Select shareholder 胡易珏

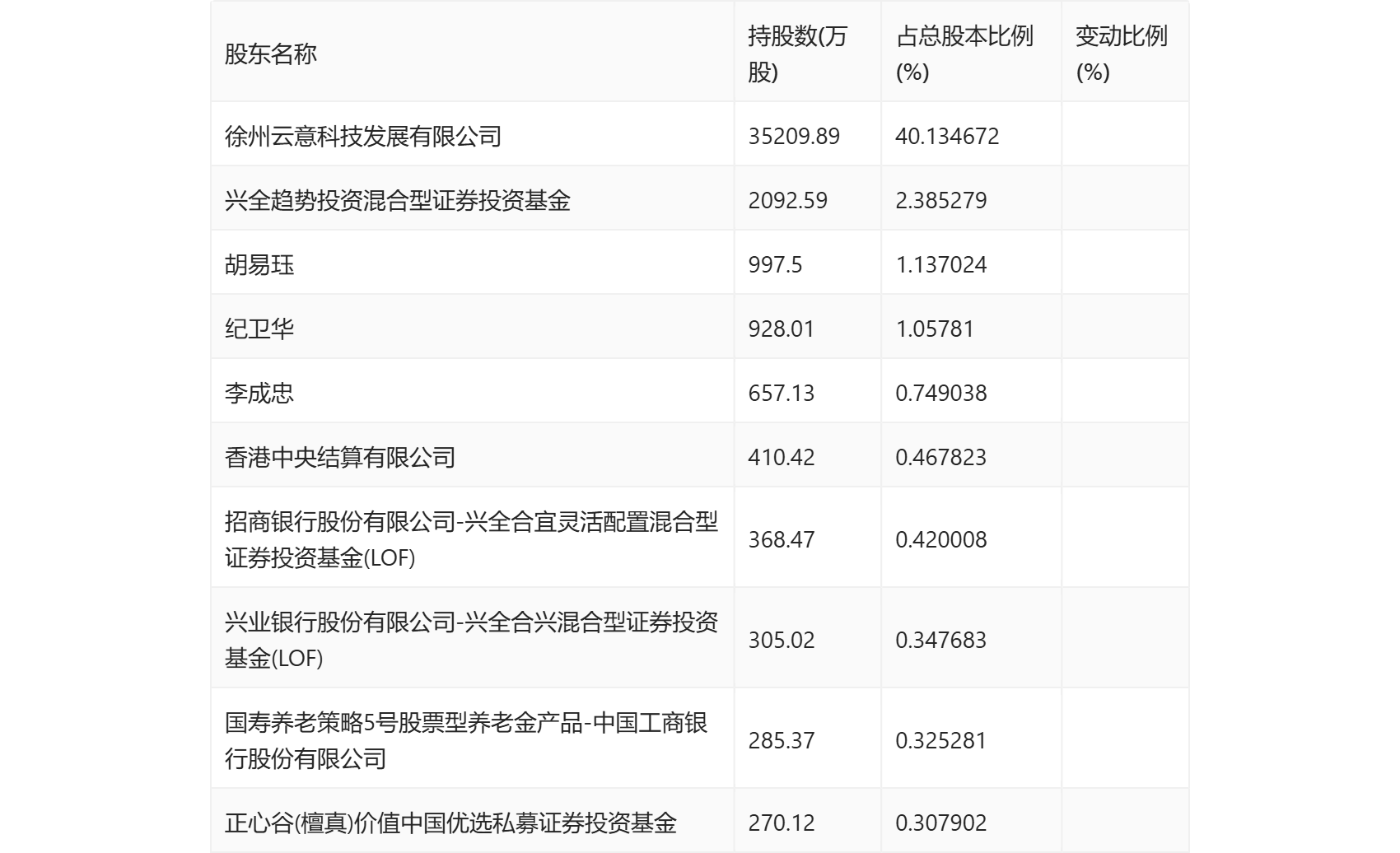[259, 264]
